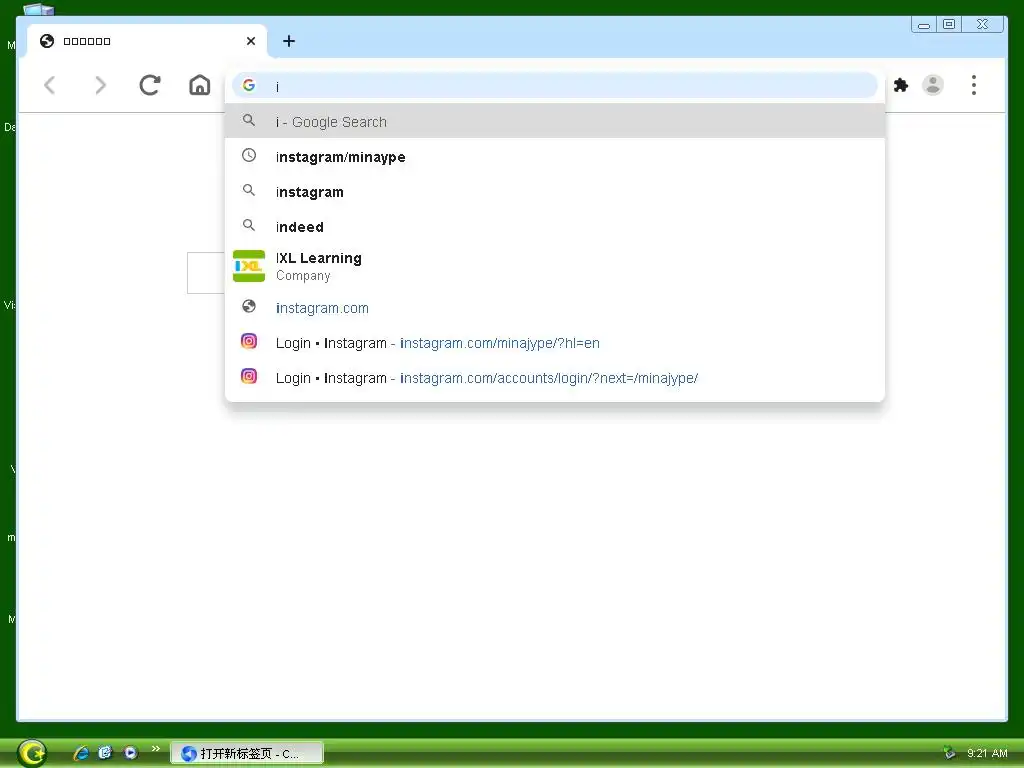Open a new tab with plus button
The height and width of the screenshot is (768, 1024).
click(289, 41)
